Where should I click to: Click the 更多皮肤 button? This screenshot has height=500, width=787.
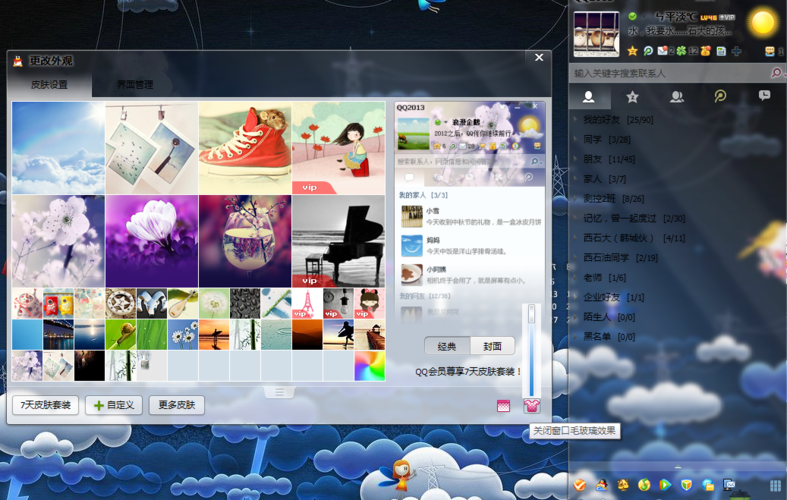tap(177, 405)
